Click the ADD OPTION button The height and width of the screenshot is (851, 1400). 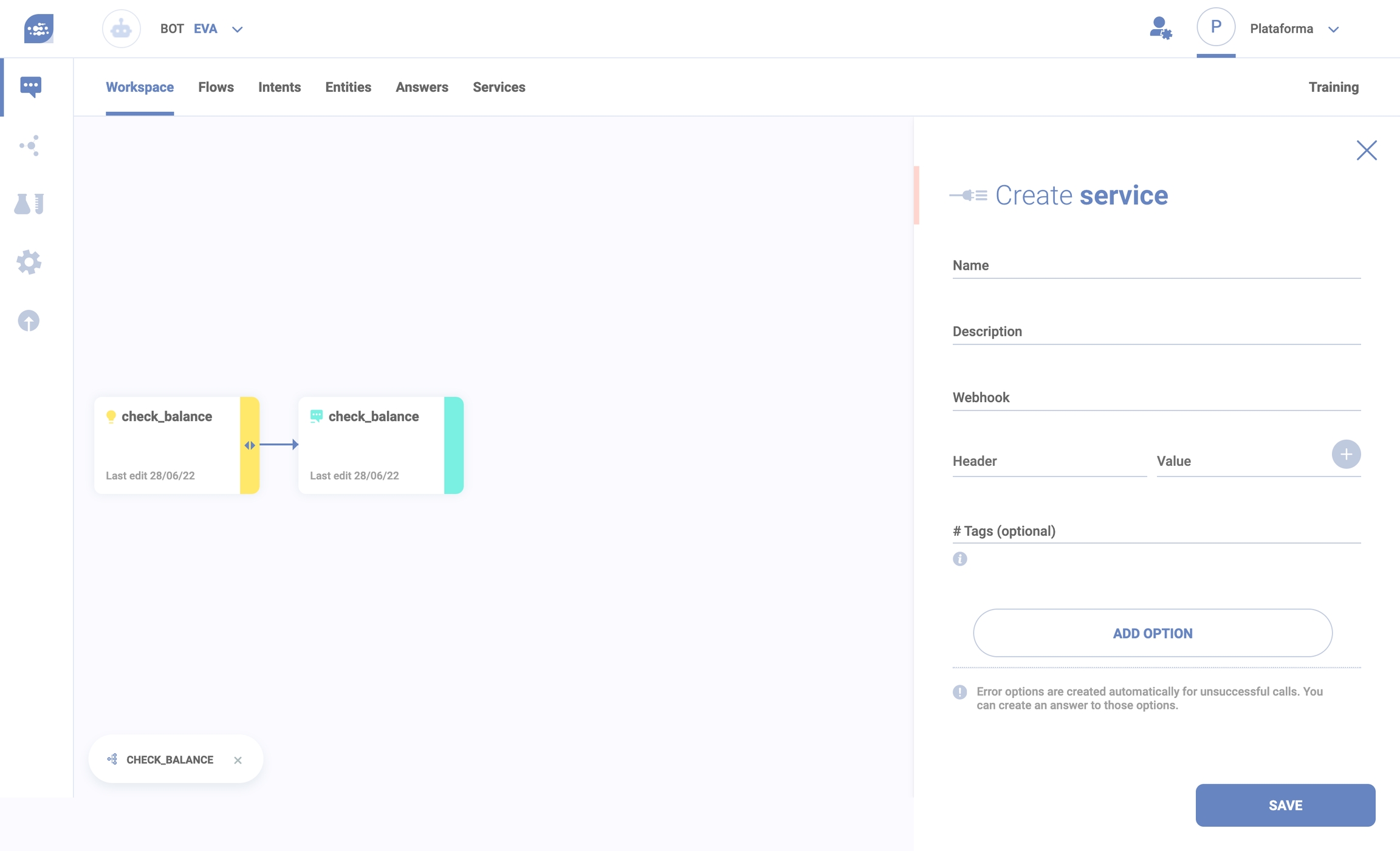pyautogui.click(x=1152, y=633)
